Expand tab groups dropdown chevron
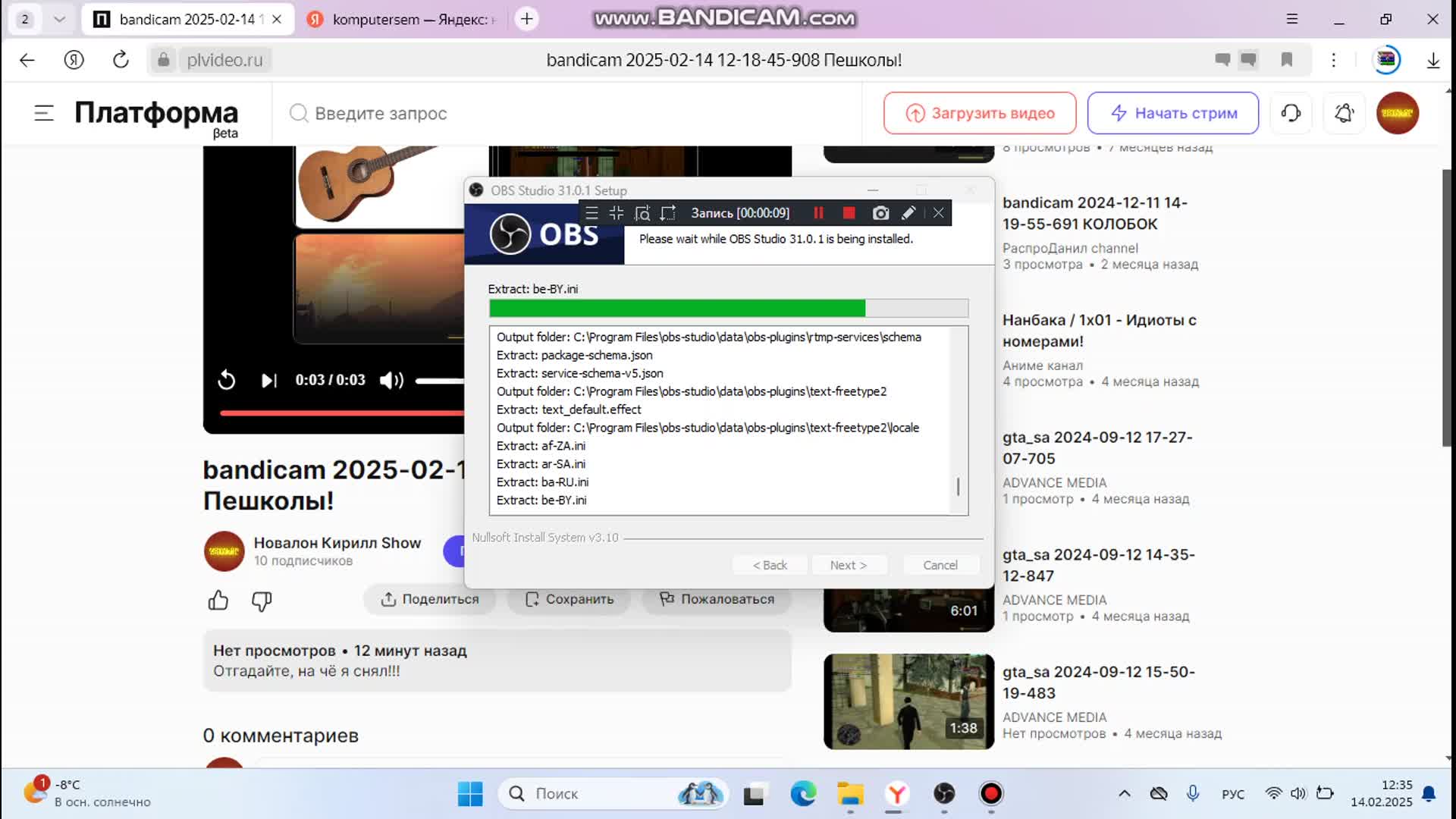1456x819 pixels. (59, 19)
